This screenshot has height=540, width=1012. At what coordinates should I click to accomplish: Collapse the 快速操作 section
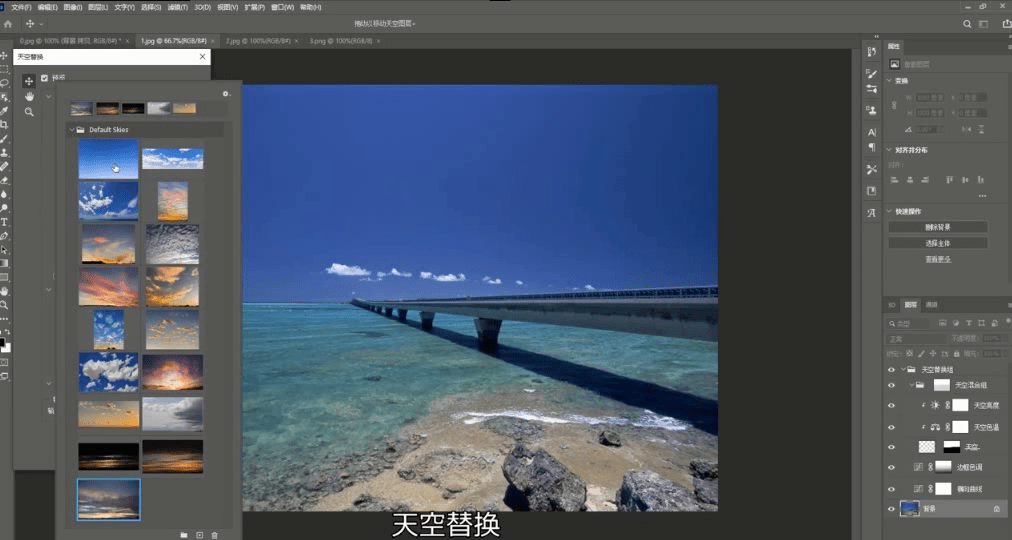click(x=889, y=211)
